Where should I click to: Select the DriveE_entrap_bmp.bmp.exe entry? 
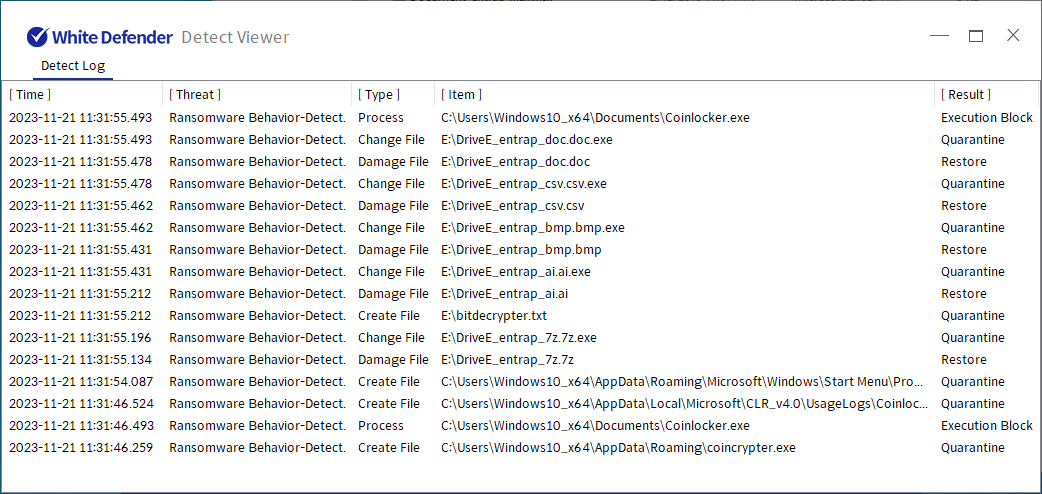click(521, 227)
